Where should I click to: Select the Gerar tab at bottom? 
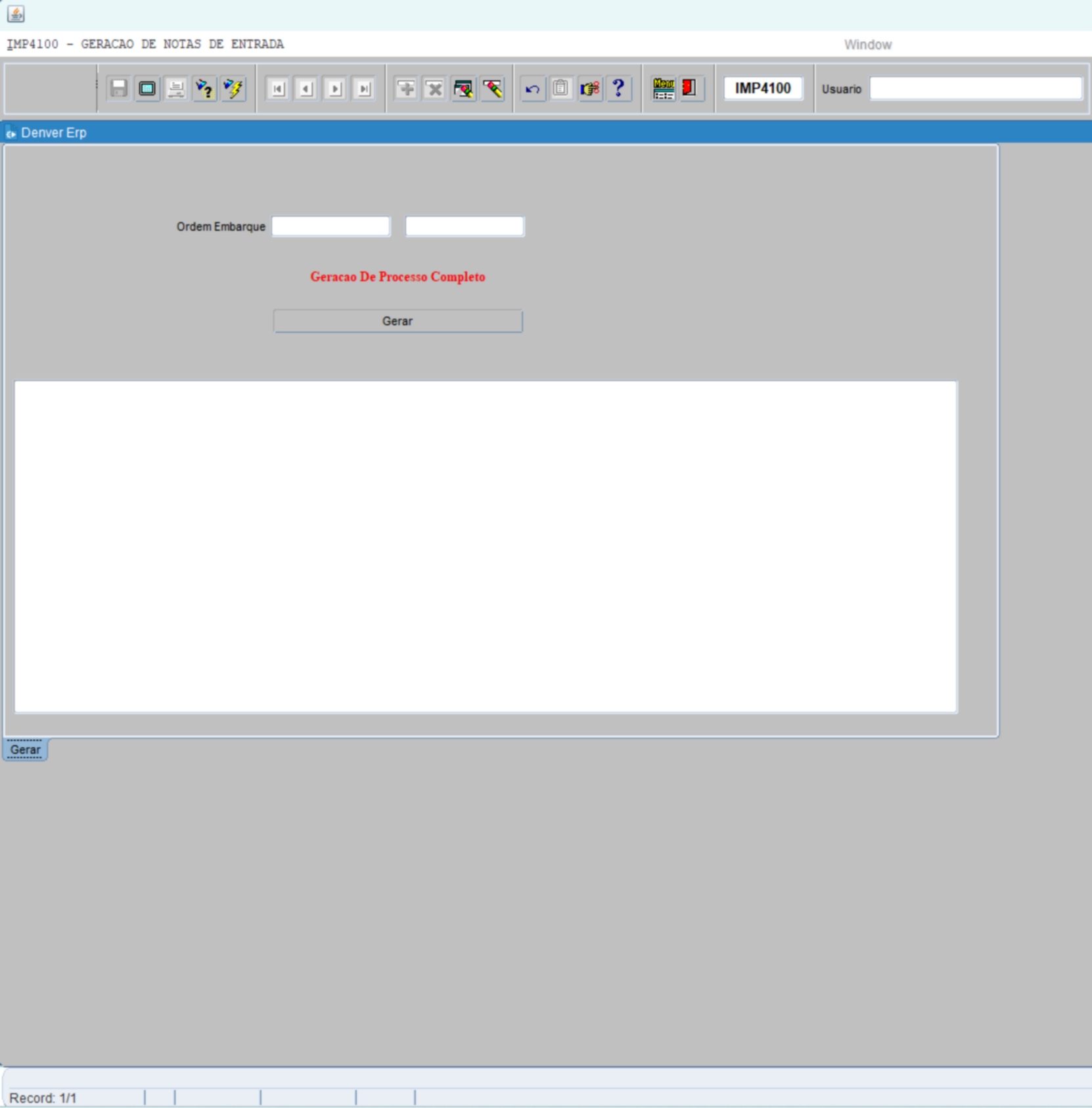tap(25, 750)
